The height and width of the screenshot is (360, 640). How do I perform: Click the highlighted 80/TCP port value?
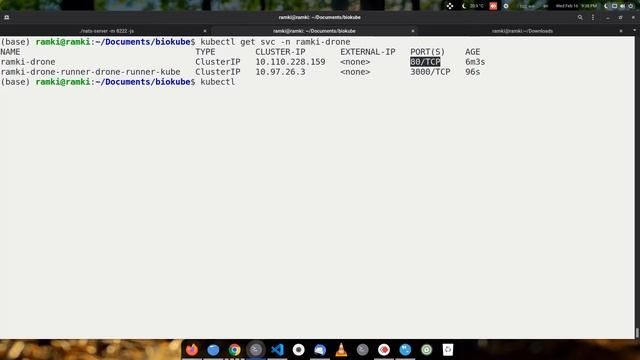pyautogui.click(x=425, y=62)
